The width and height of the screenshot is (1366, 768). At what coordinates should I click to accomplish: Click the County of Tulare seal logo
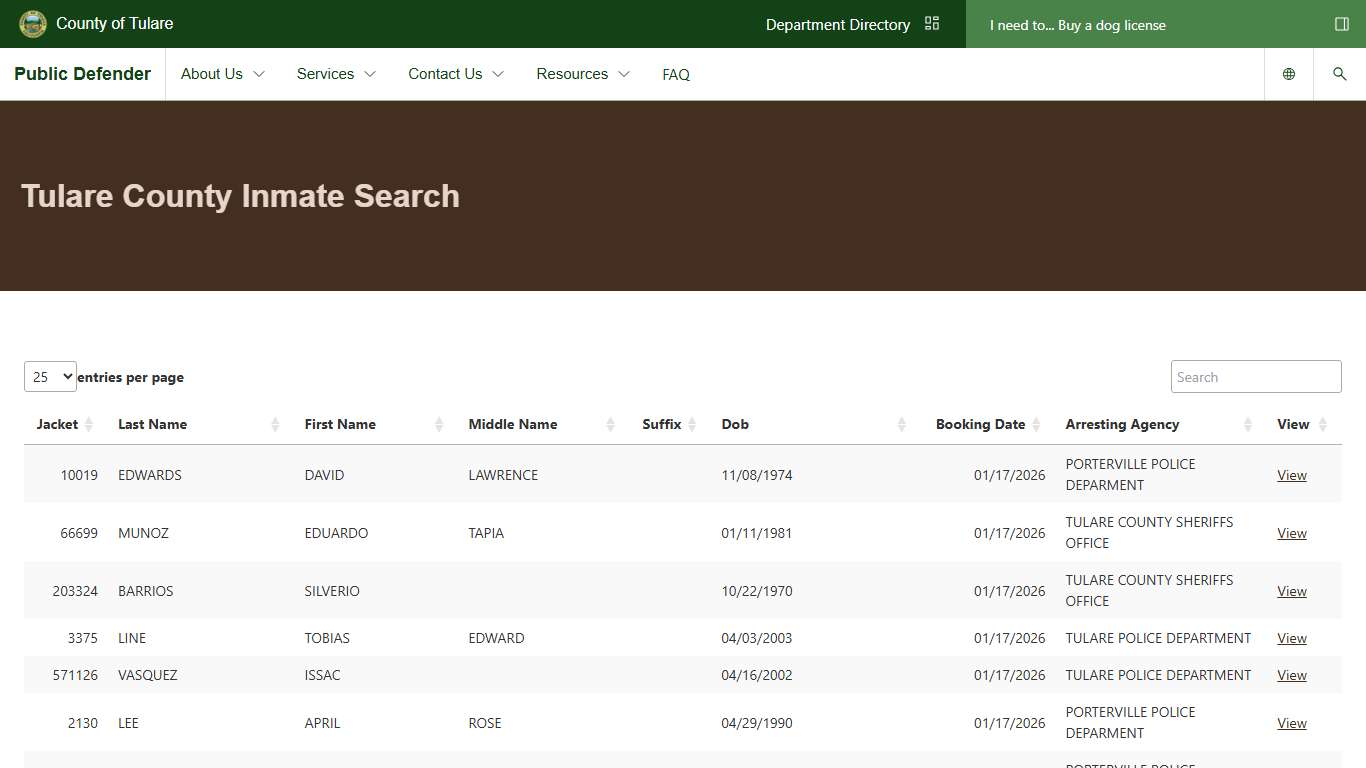(x=33, y=23)
